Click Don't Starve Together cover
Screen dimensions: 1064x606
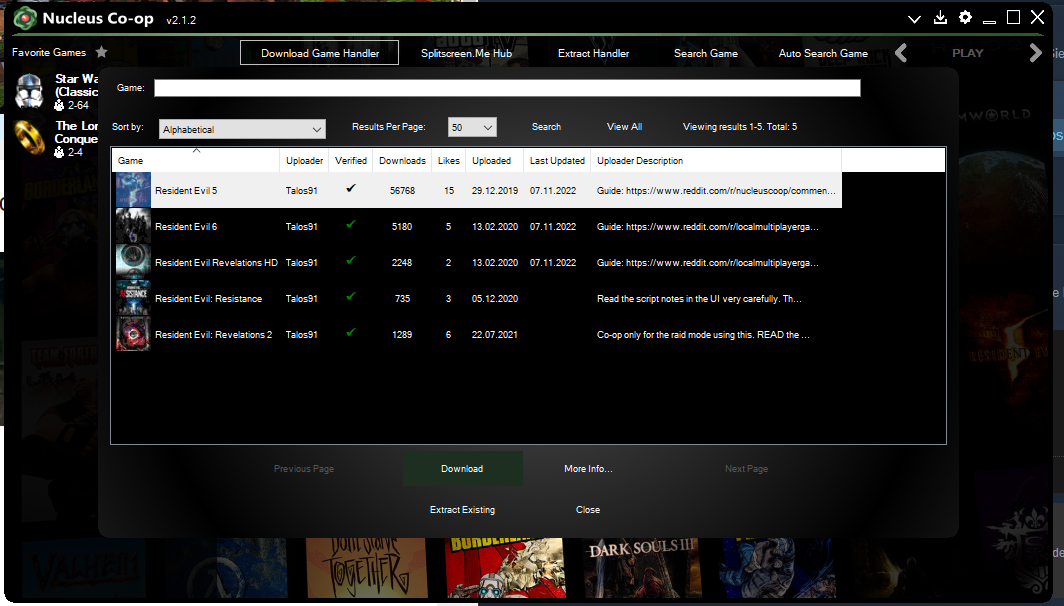click(367, 568)
